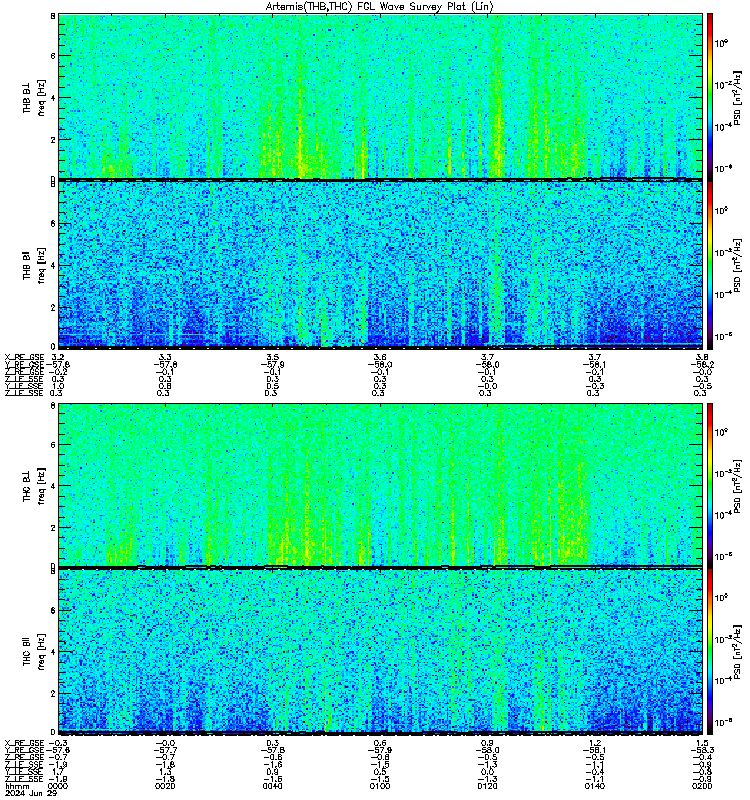Click the "0040" time label
Screen dimensions: 750x800
(272, 786)
